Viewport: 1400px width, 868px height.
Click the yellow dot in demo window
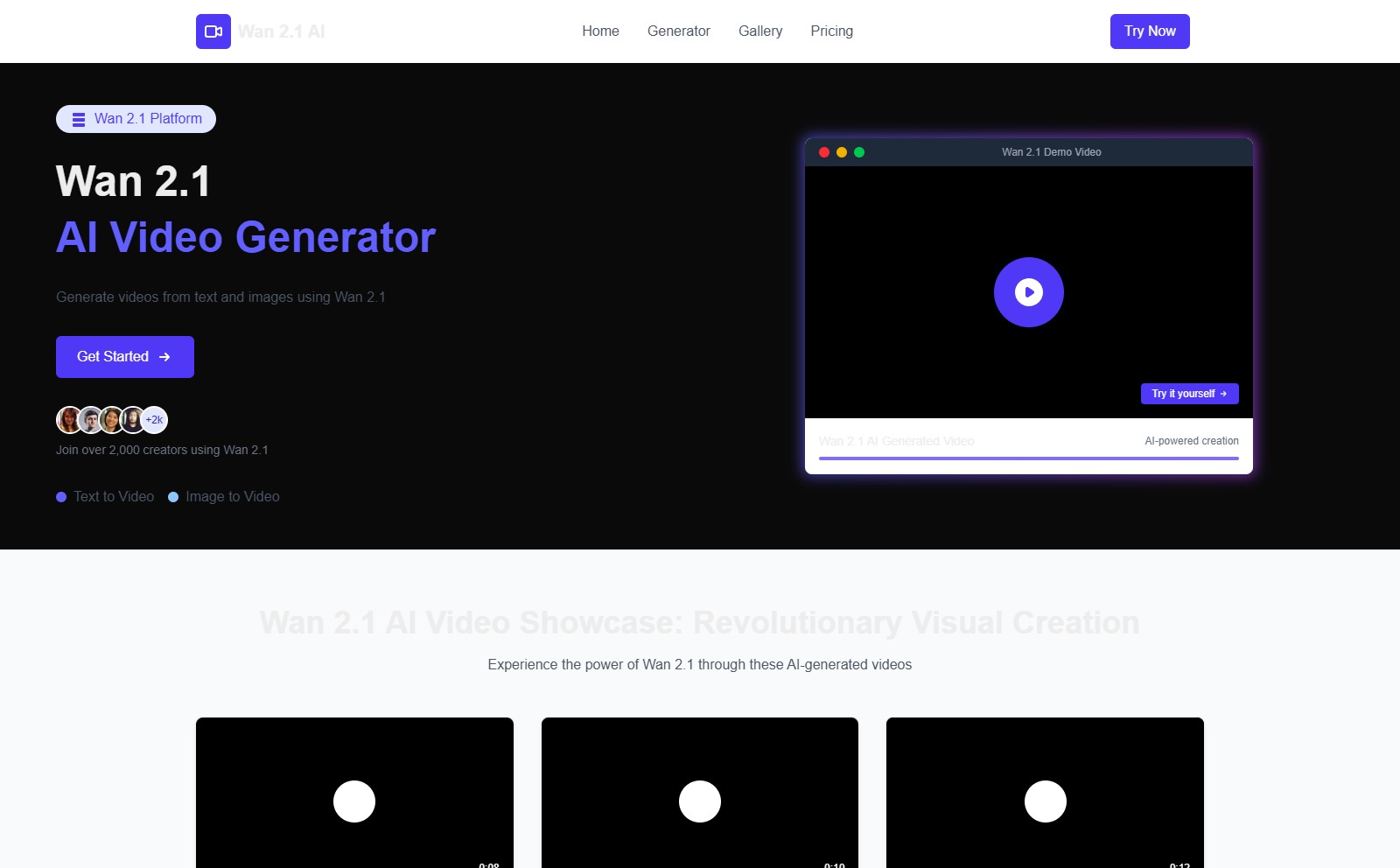click(x=842, y=152)
